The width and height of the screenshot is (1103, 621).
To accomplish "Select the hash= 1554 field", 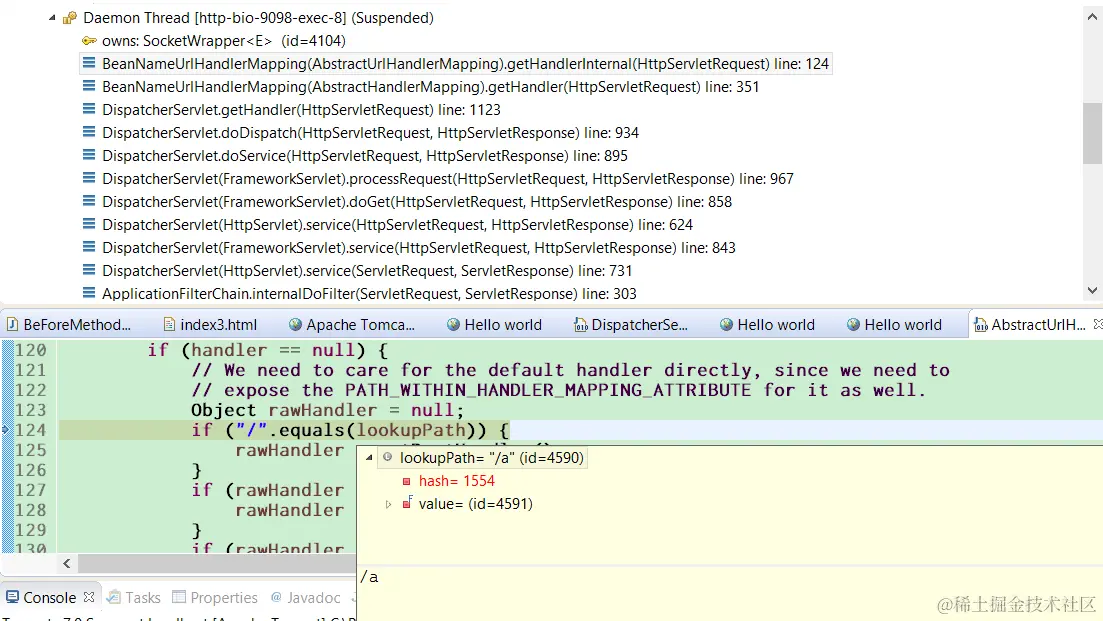I will click(x=457, y=481).
